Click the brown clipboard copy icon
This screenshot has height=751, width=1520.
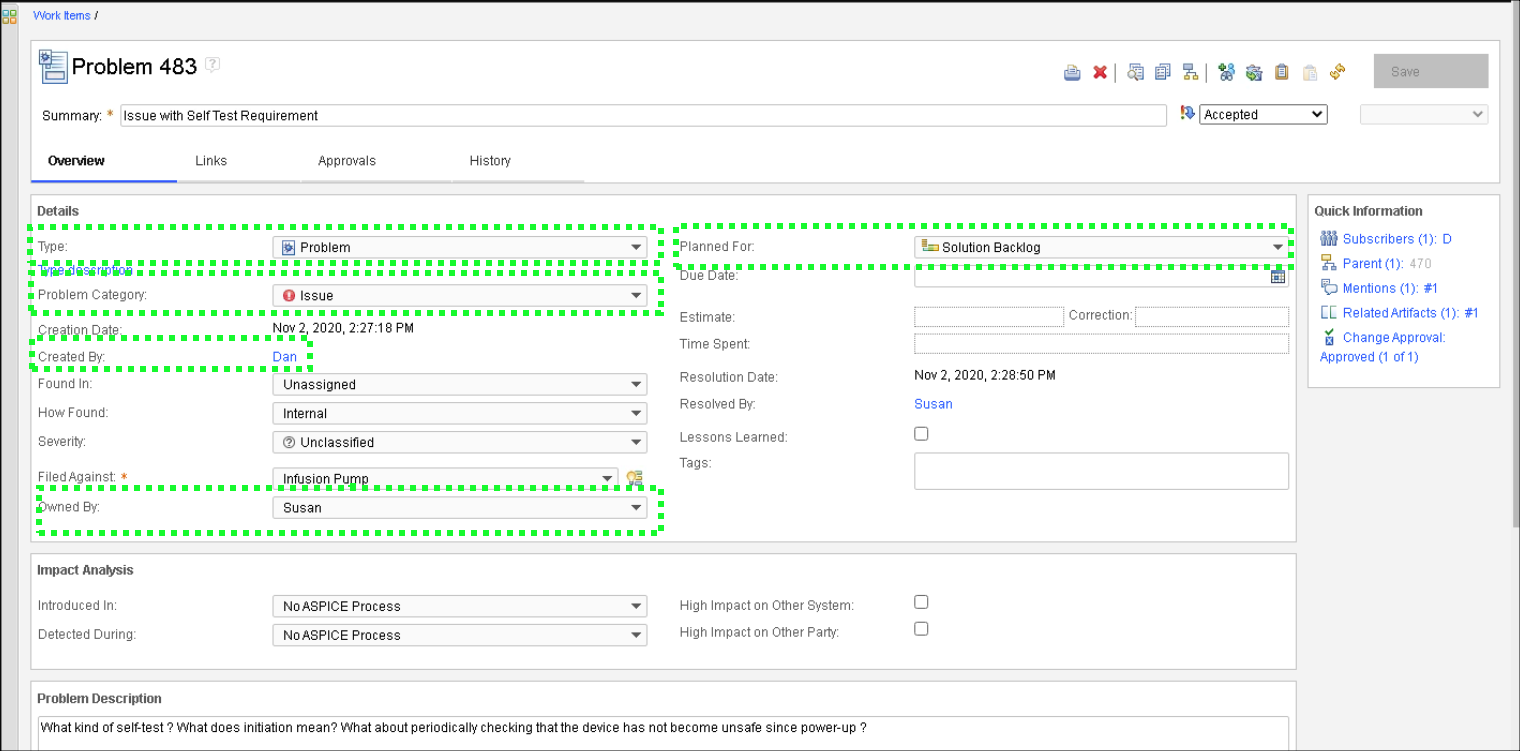click(1281, 72)
